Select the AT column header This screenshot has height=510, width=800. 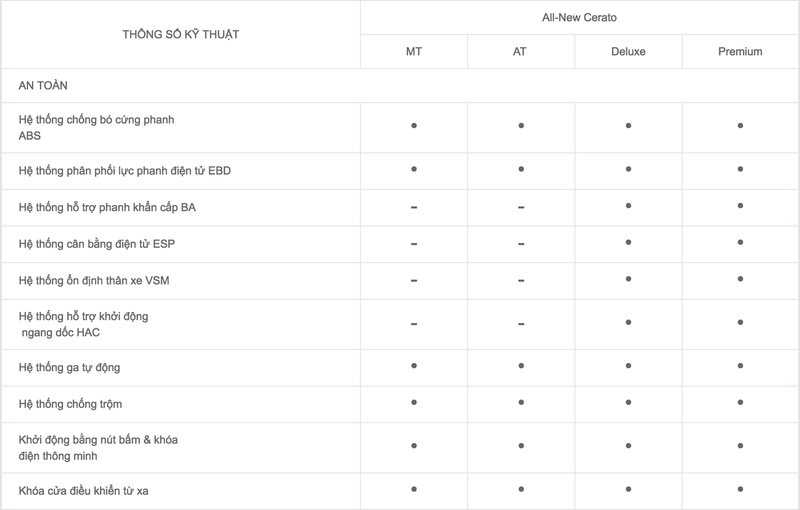coord(520,51)
